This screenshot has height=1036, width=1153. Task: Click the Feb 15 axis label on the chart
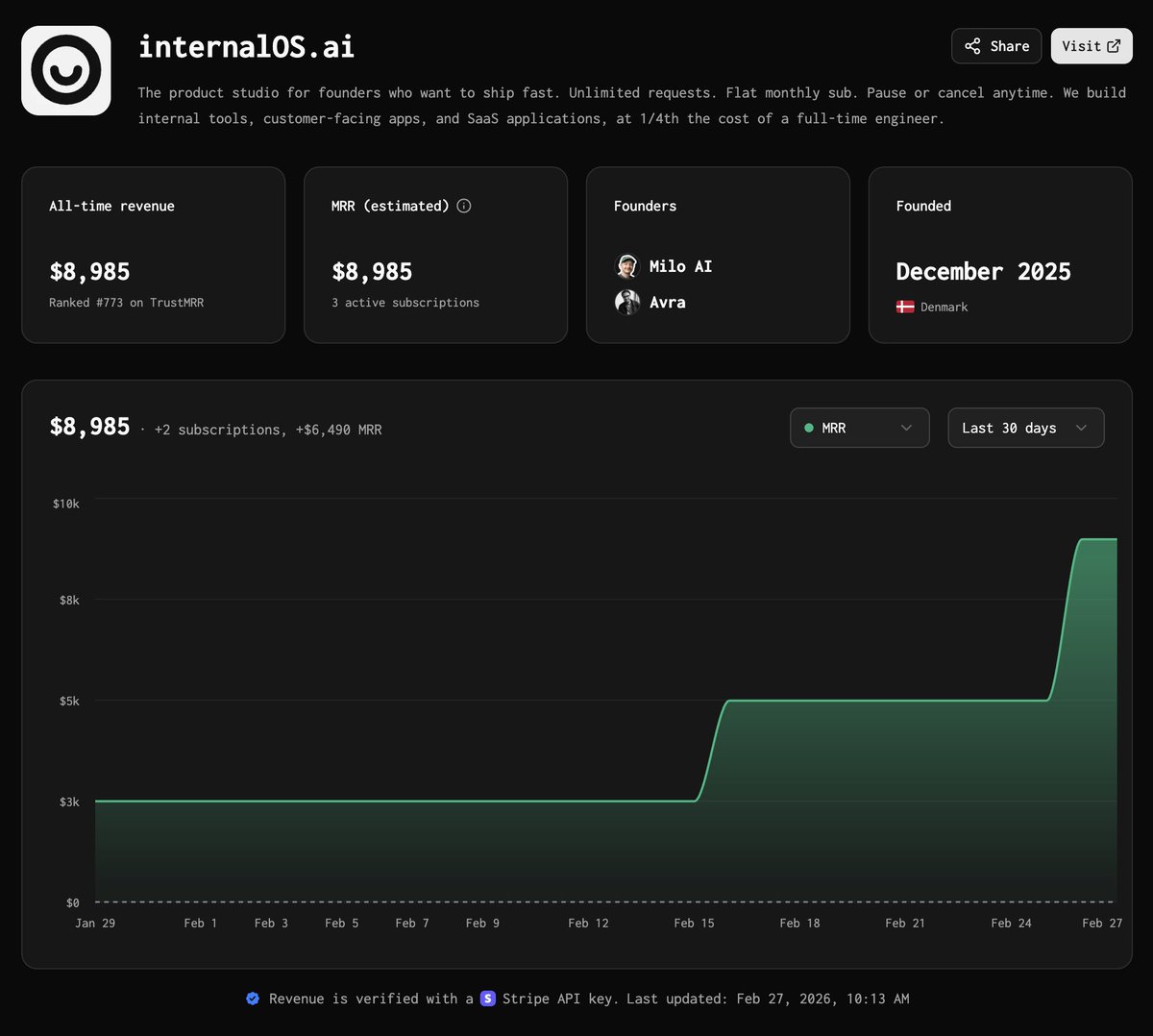[694, 923]
